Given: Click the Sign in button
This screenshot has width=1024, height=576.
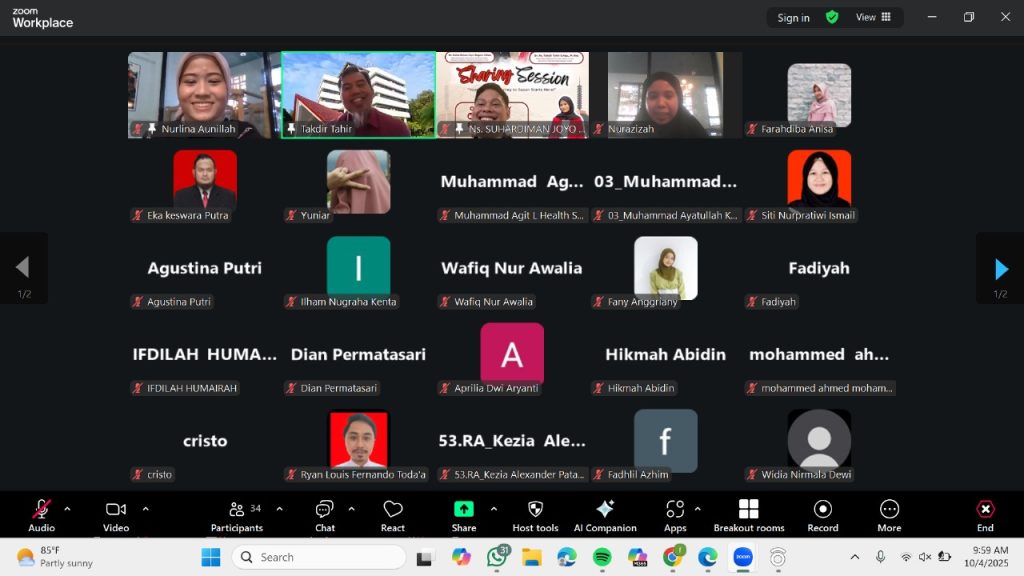Looking at the screenshot, I should pyautogui.click(x=793, y=18).
